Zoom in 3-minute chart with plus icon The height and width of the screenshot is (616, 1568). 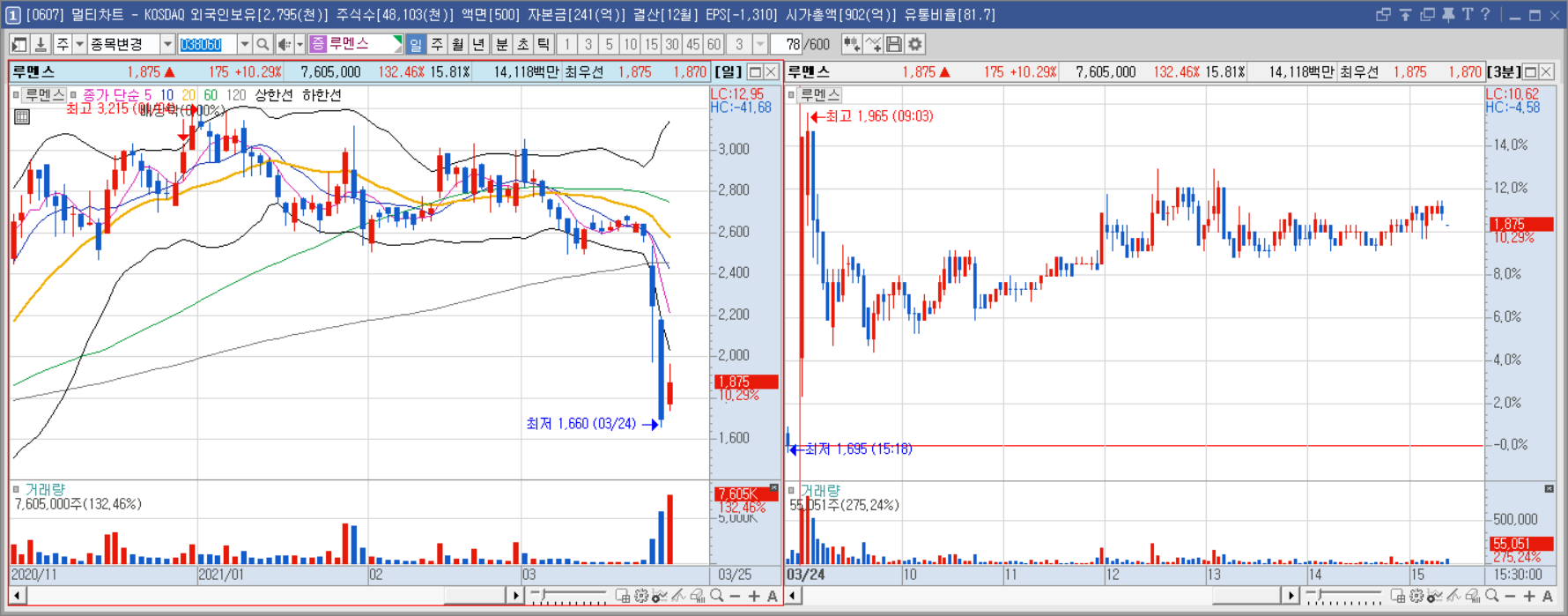click(1529, 597)
